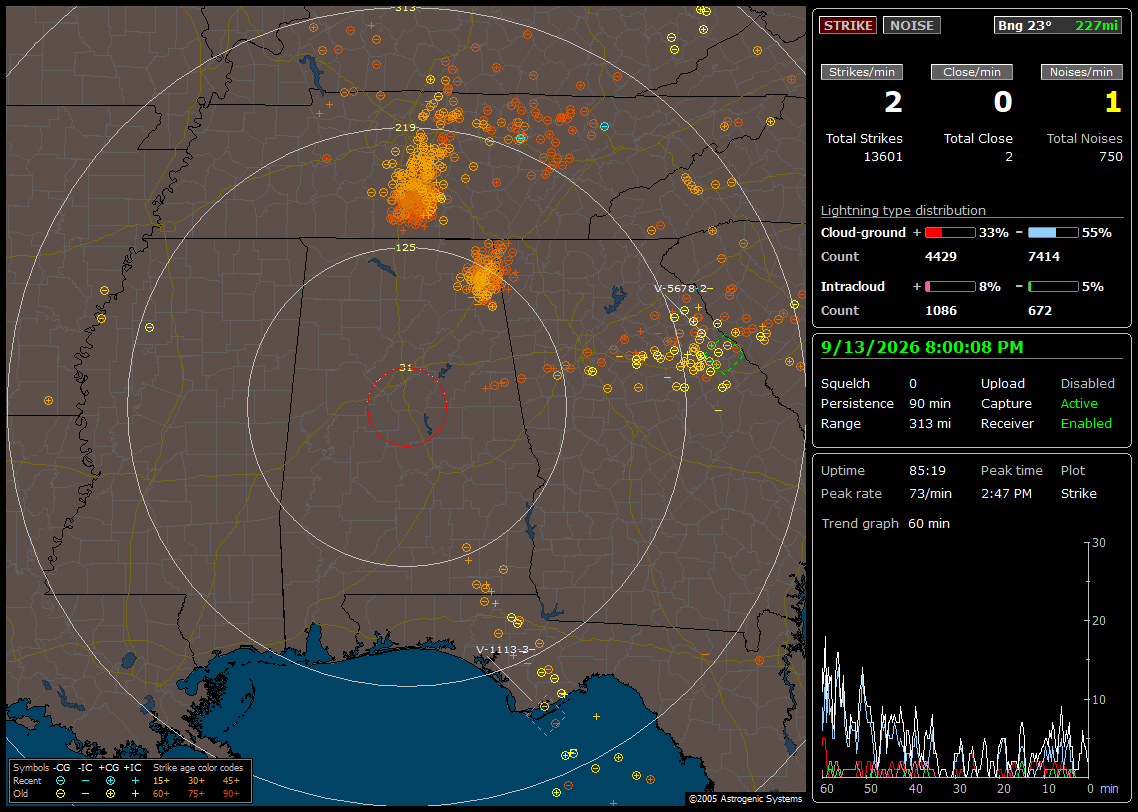The image size is (1138, 812).
Task: Click the bearing and distance readout
Action: tap(1058, 25)
